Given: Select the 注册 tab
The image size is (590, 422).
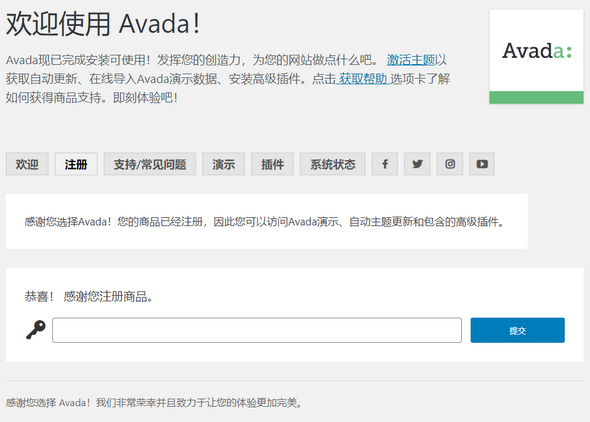Looking at the screenshot, I should (x=76, y=164).
